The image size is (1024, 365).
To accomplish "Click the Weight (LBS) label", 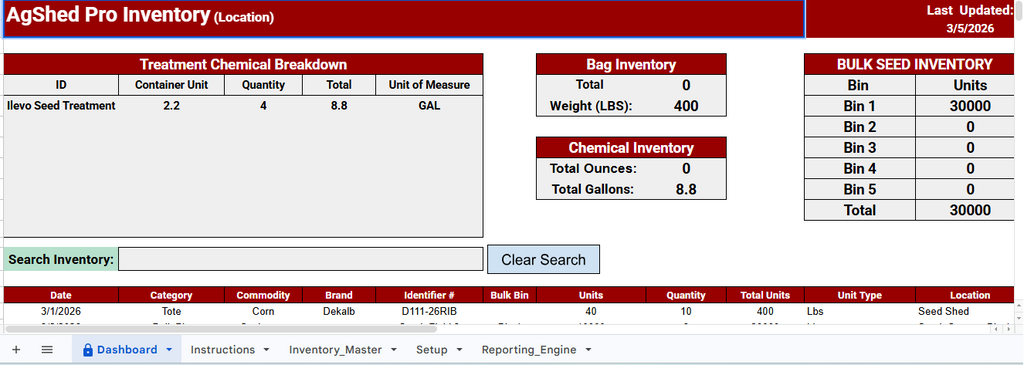I will click(590, 106).
